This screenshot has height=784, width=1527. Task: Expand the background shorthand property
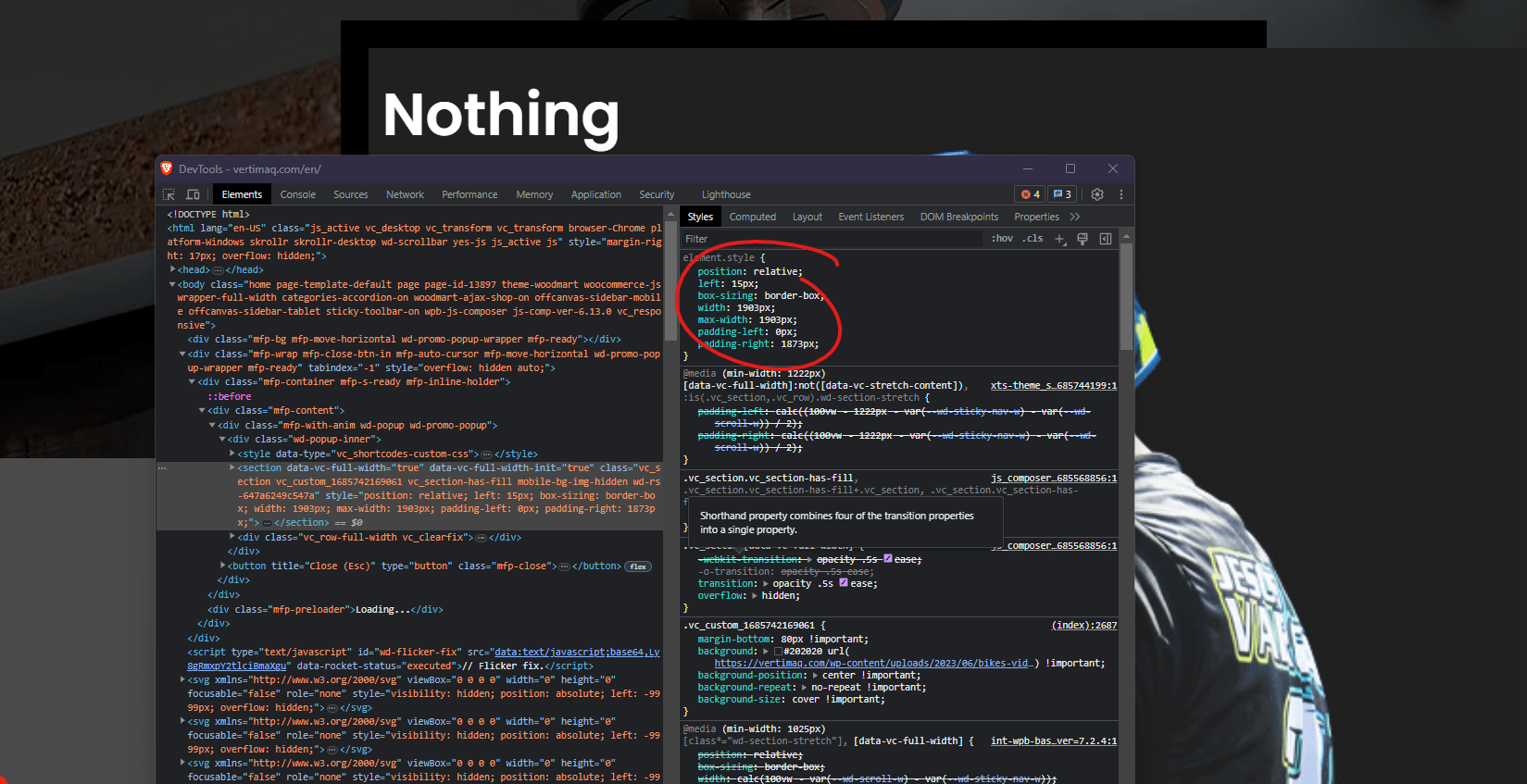765,651
